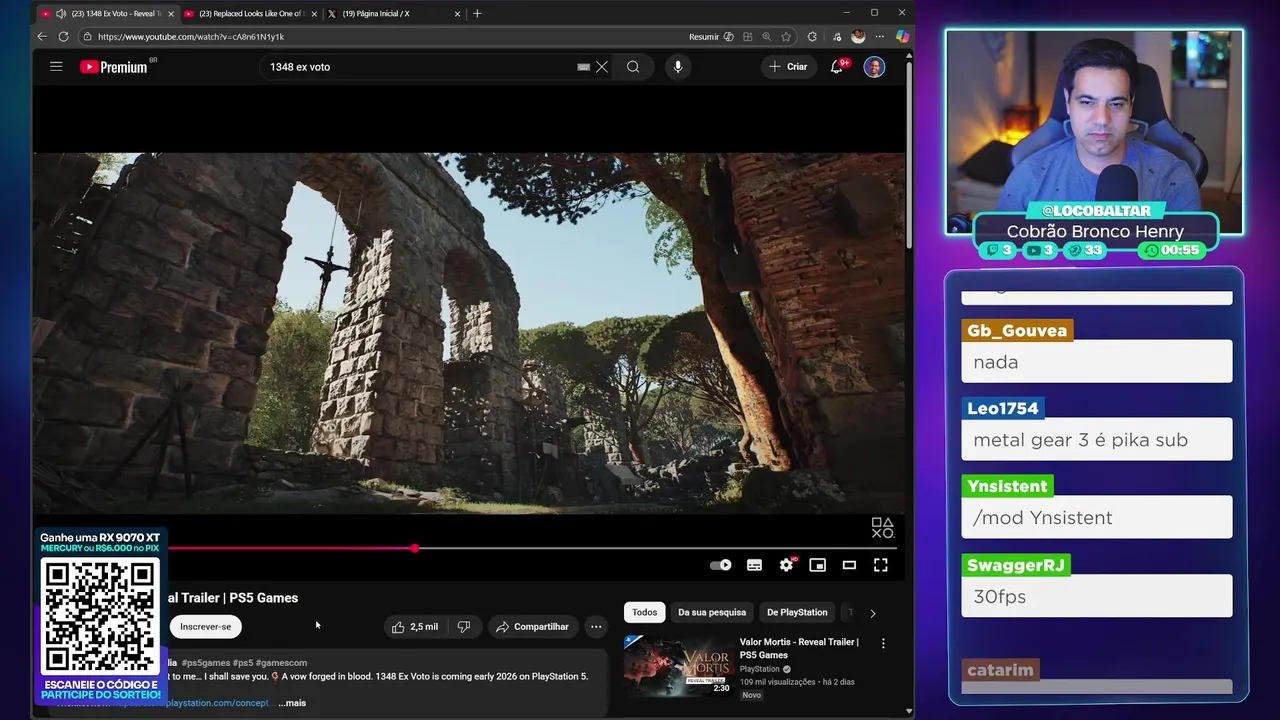The height and width of the screenshot is (720, 1280).
Task: Open the Criar create dropdown
Action: pos(788,67)
